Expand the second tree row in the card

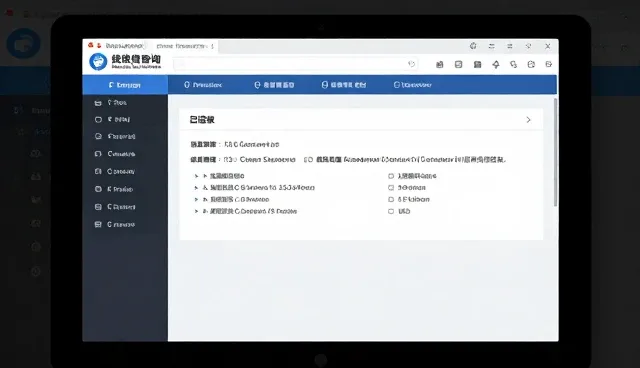[196, 188]
